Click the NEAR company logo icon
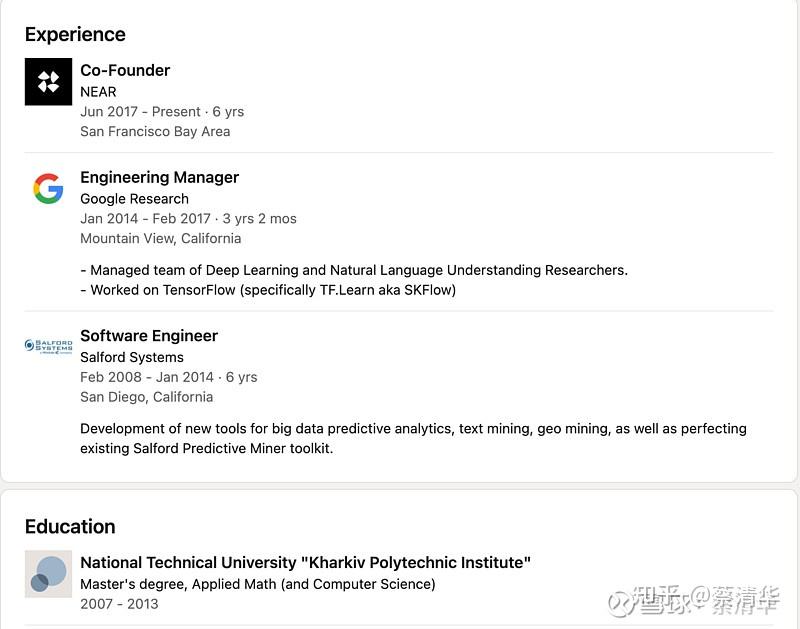This screenshot has width=800, height=629. [x=48, y=82]
